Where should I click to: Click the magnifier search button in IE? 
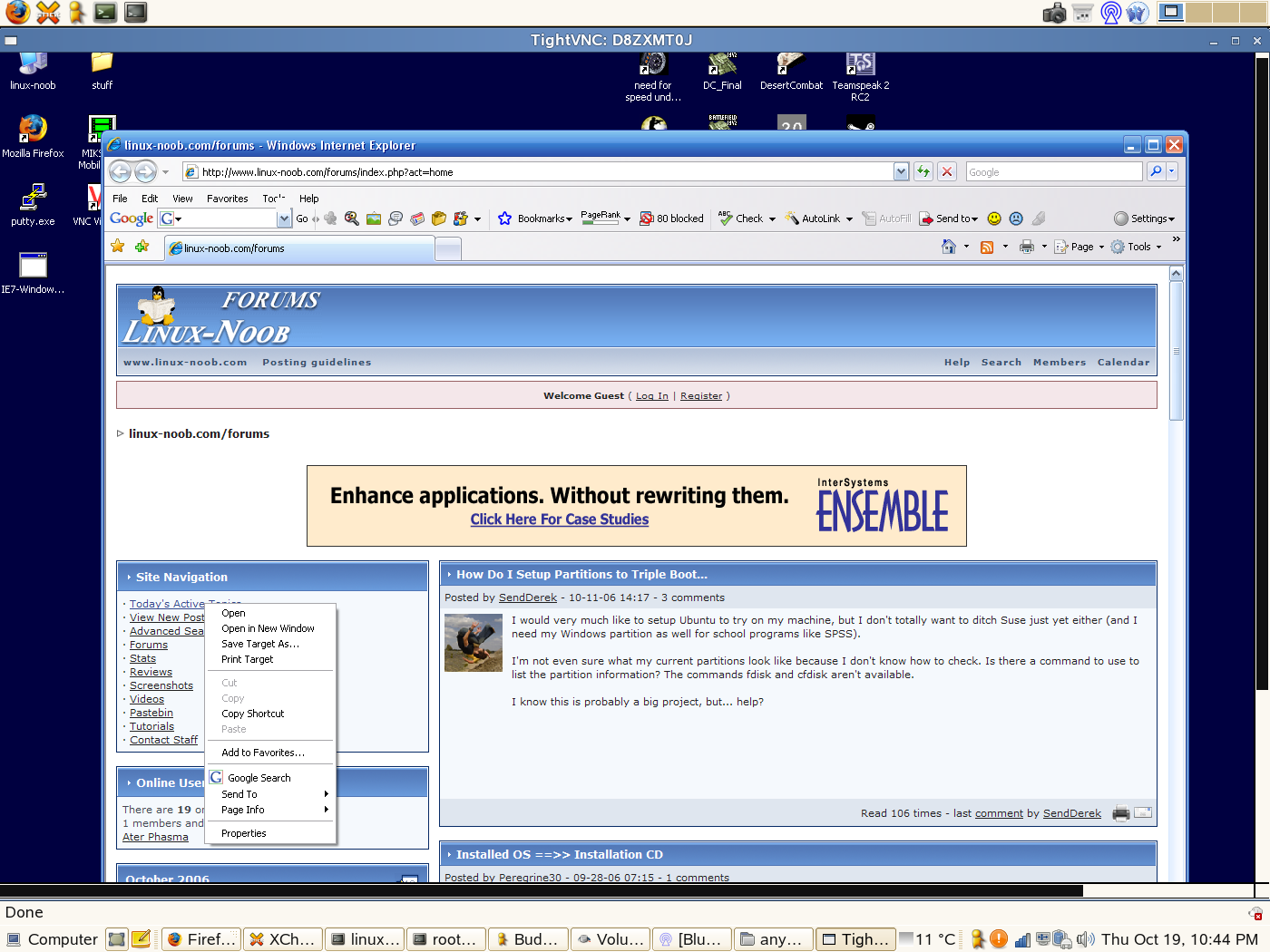point(1156,171)
